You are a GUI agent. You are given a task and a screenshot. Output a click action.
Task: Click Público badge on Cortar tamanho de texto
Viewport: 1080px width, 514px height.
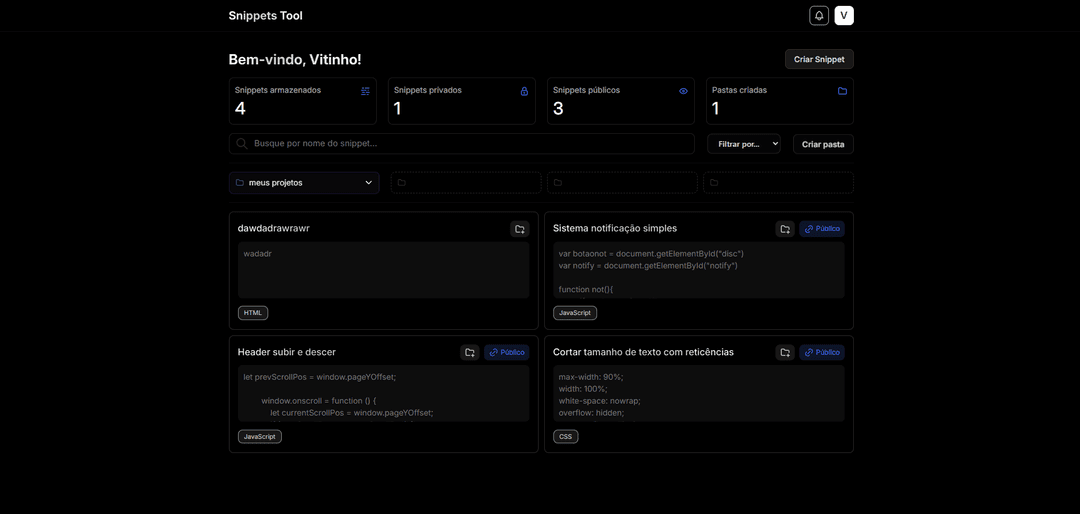point(822,353)
